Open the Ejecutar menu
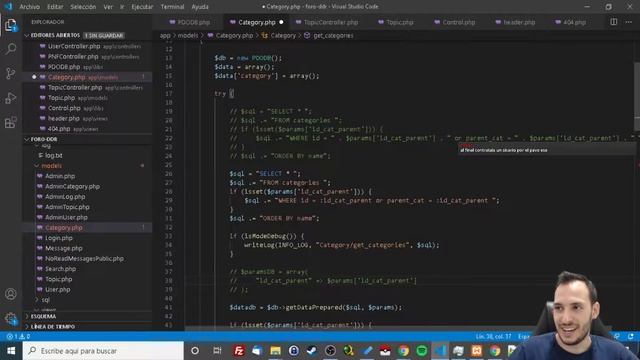The height and width of the screenshot is (360, 640). 142,7
